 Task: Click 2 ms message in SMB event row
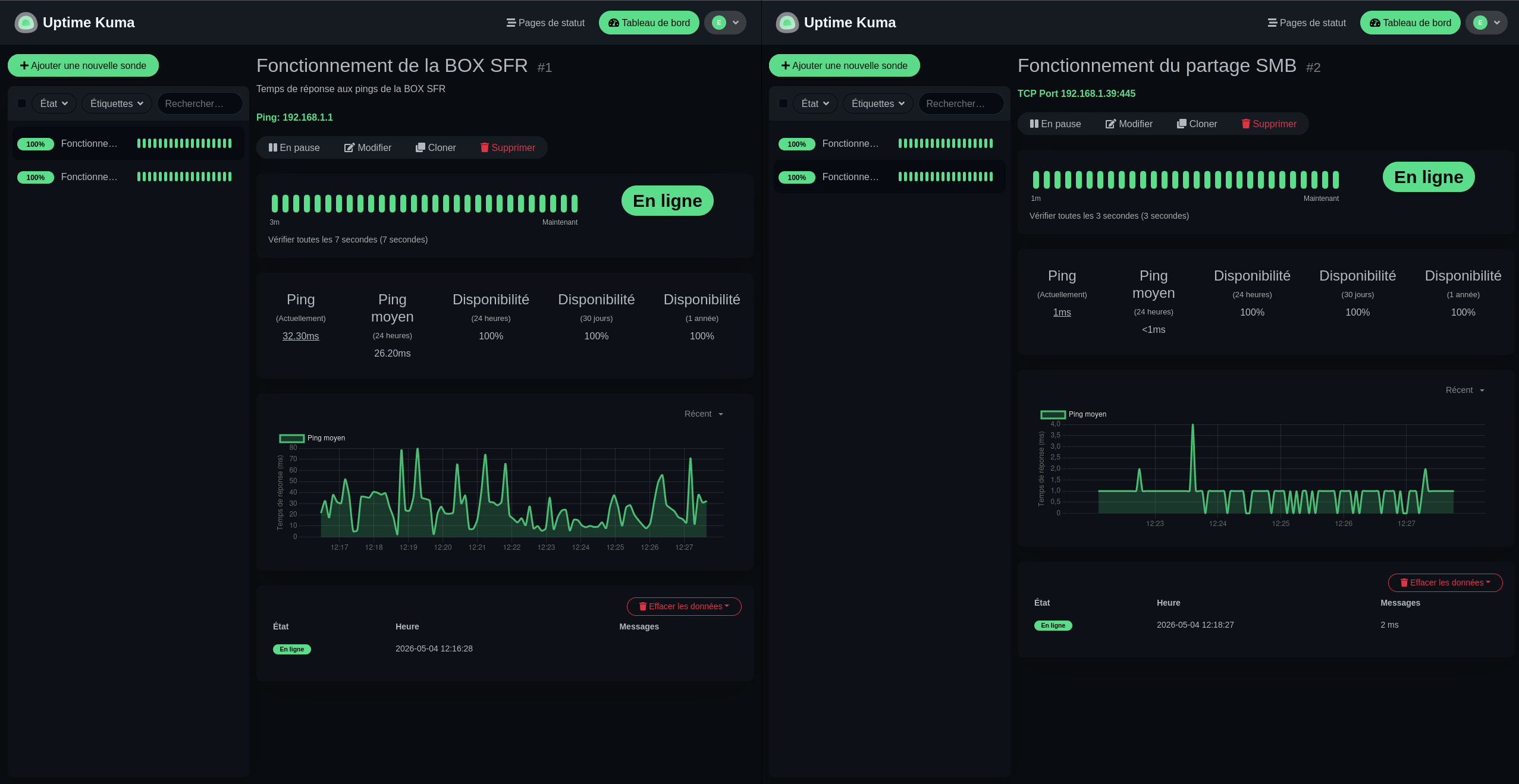(1389, 625)
